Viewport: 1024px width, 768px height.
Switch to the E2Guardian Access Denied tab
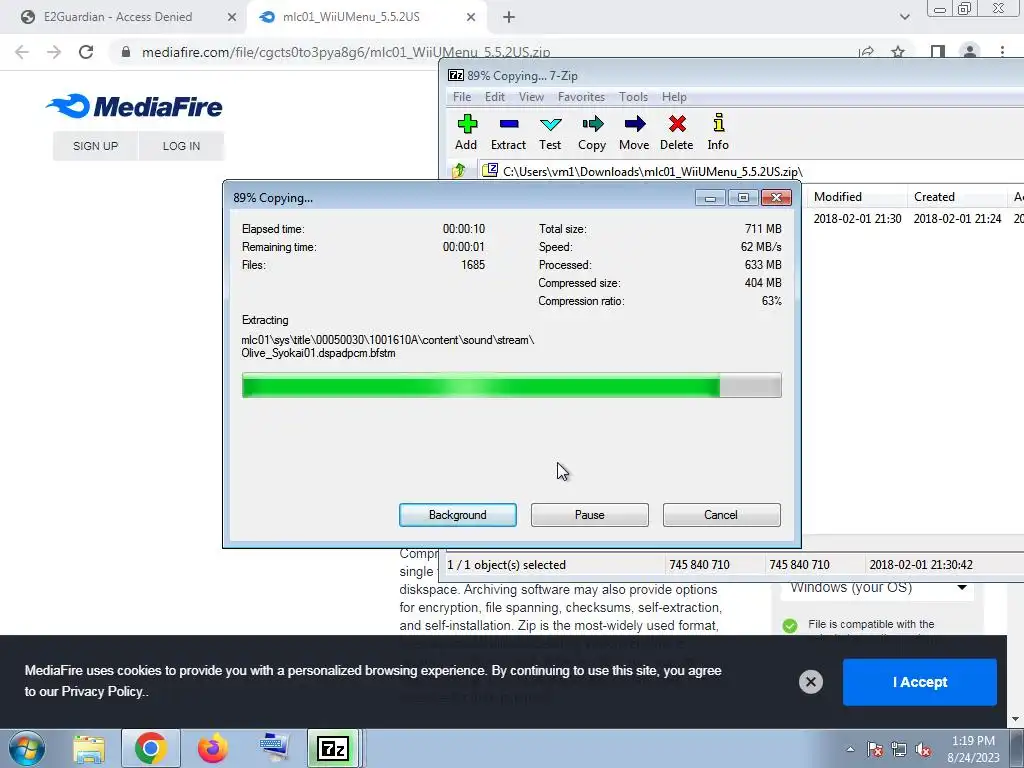point(118,17)
